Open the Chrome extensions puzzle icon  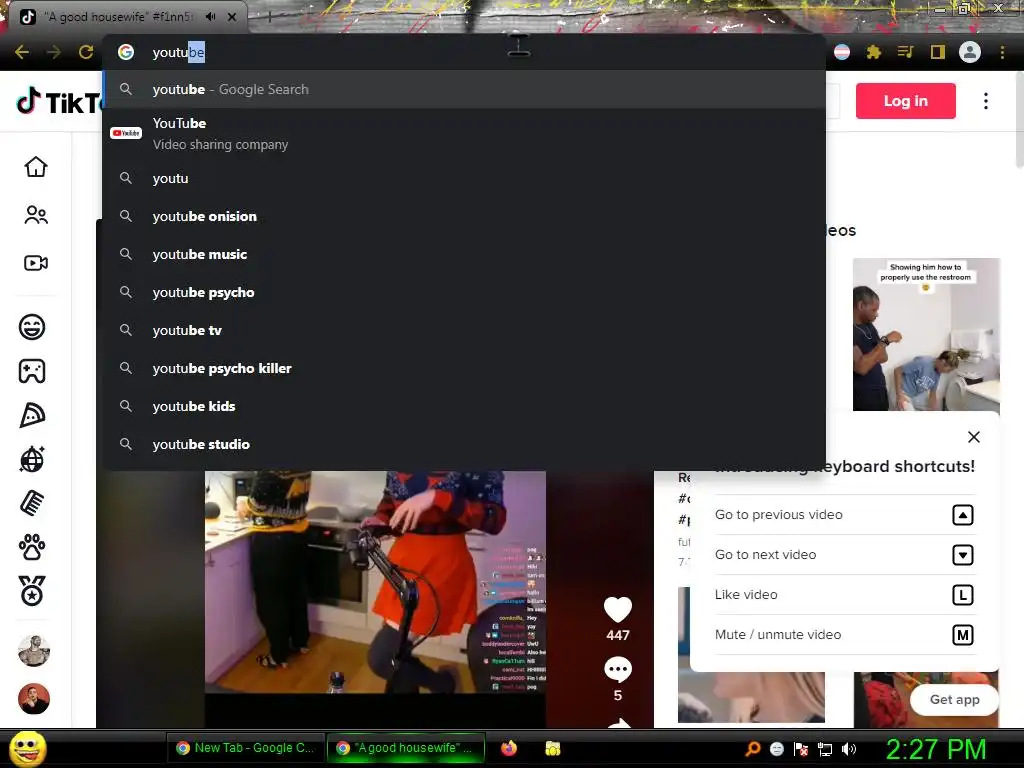[874, 52]
